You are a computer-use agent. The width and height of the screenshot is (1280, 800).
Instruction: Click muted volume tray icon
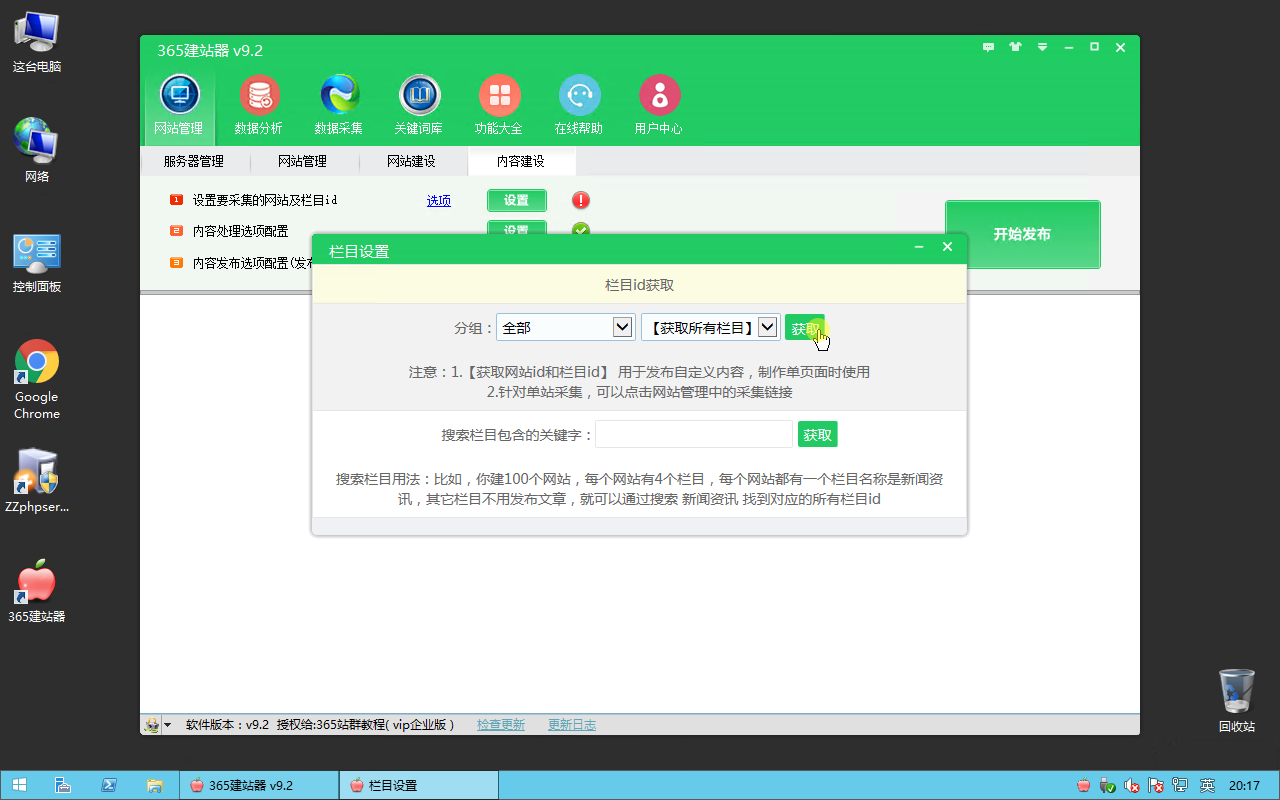click(1132, 785)
